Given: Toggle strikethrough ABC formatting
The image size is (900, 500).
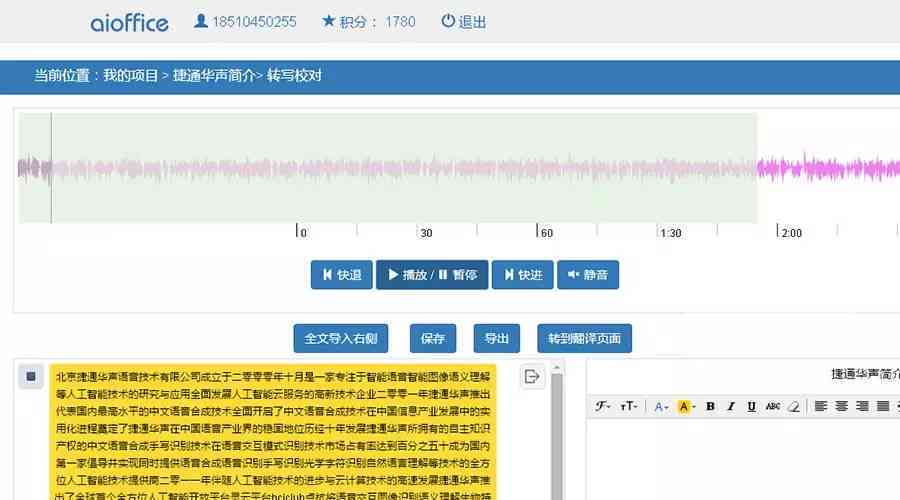Looking at the screenshot, I should point(773,406).
